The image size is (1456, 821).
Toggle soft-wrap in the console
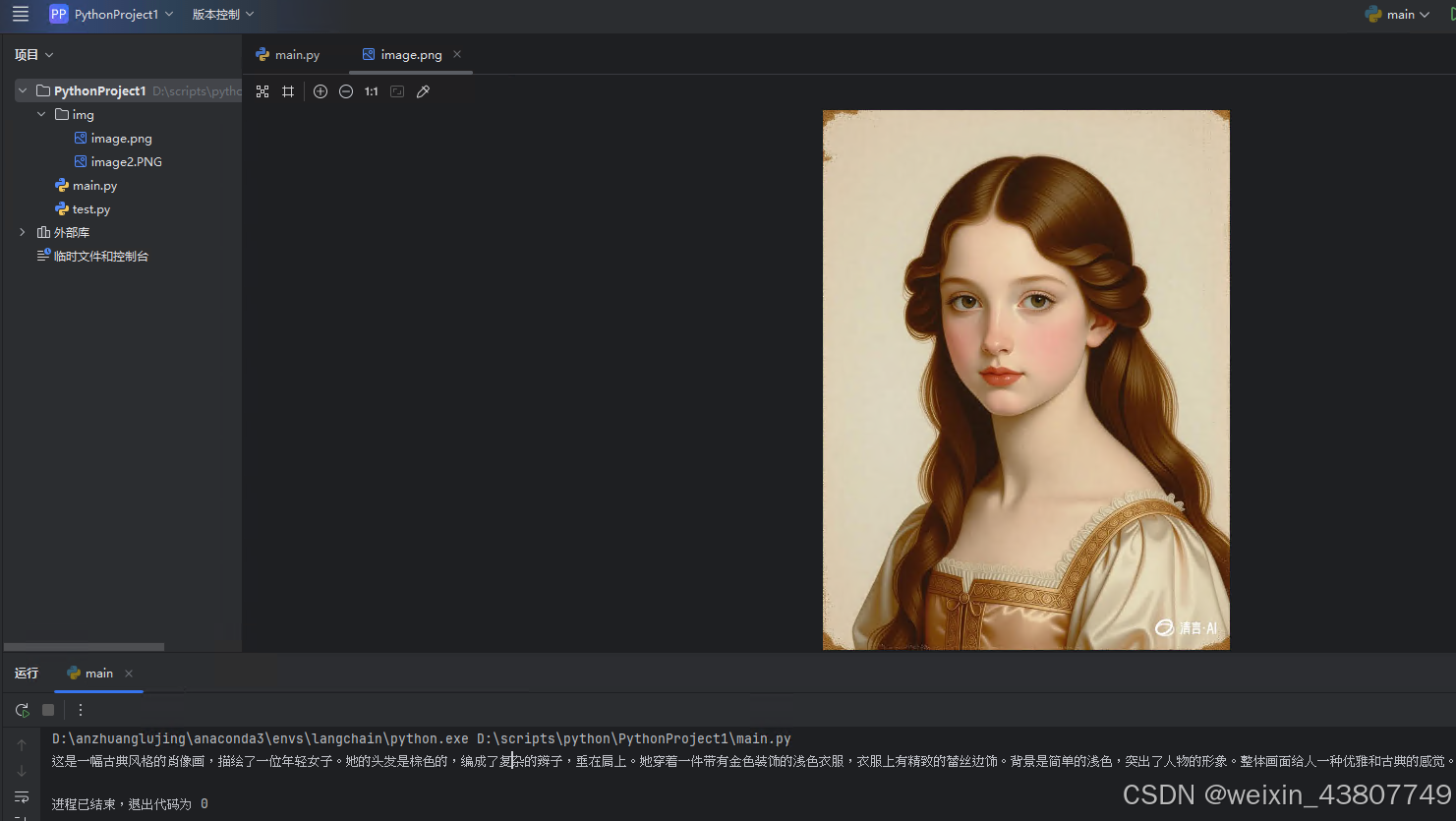pos(22,796)
